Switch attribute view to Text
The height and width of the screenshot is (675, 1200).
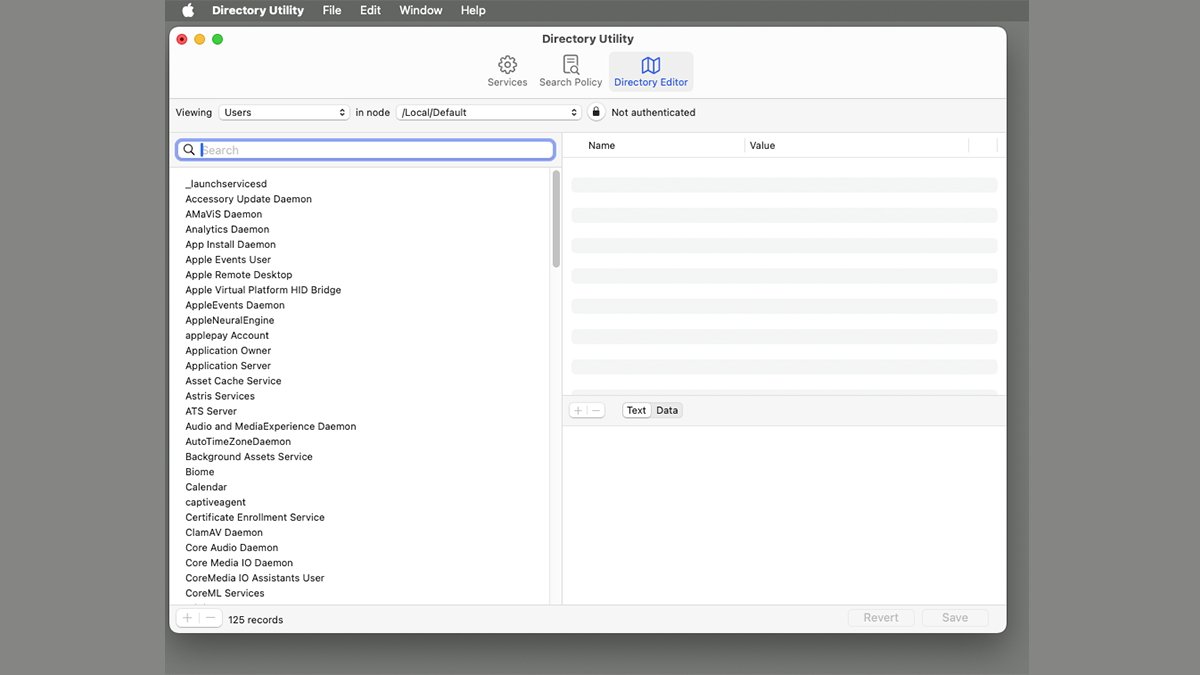tap(636, 410)
